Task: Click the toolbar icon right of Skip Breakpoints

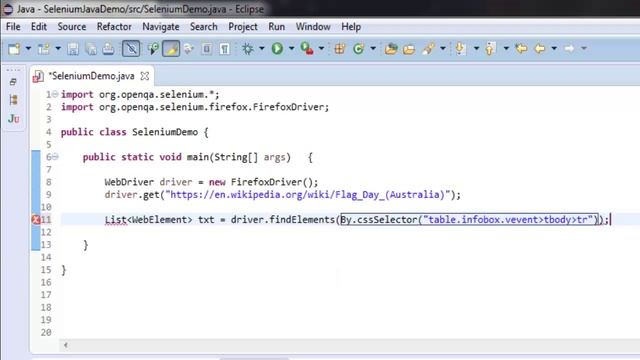Action: [x=153, y=49]
